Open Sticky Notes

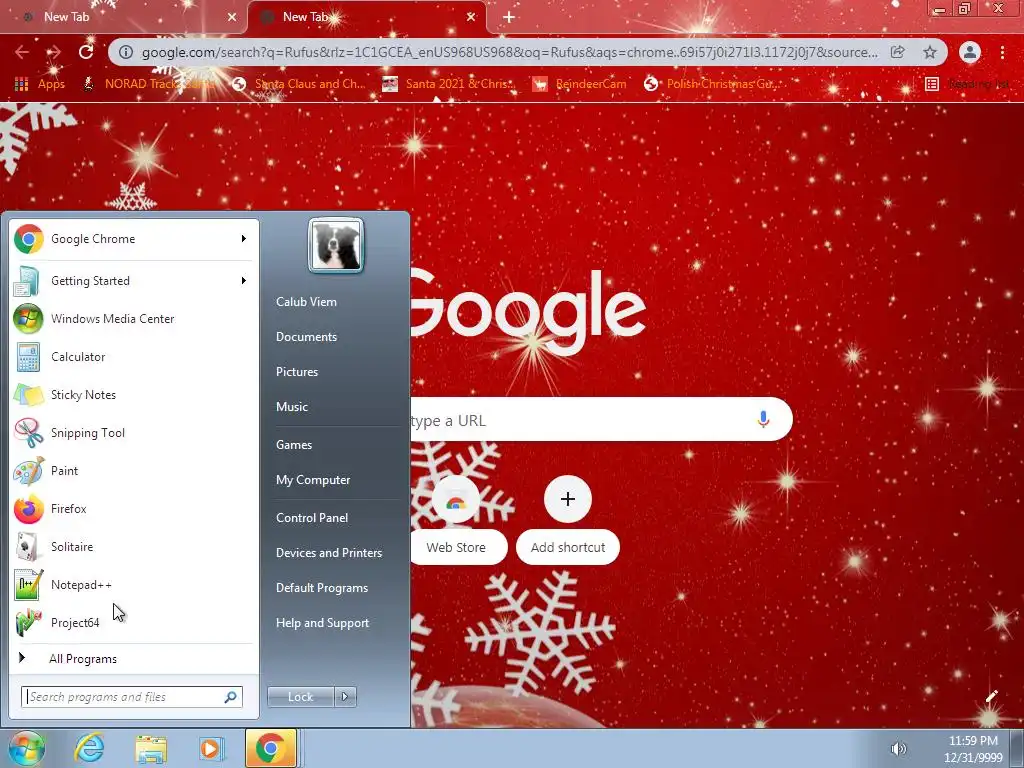(x=132, y=394)
